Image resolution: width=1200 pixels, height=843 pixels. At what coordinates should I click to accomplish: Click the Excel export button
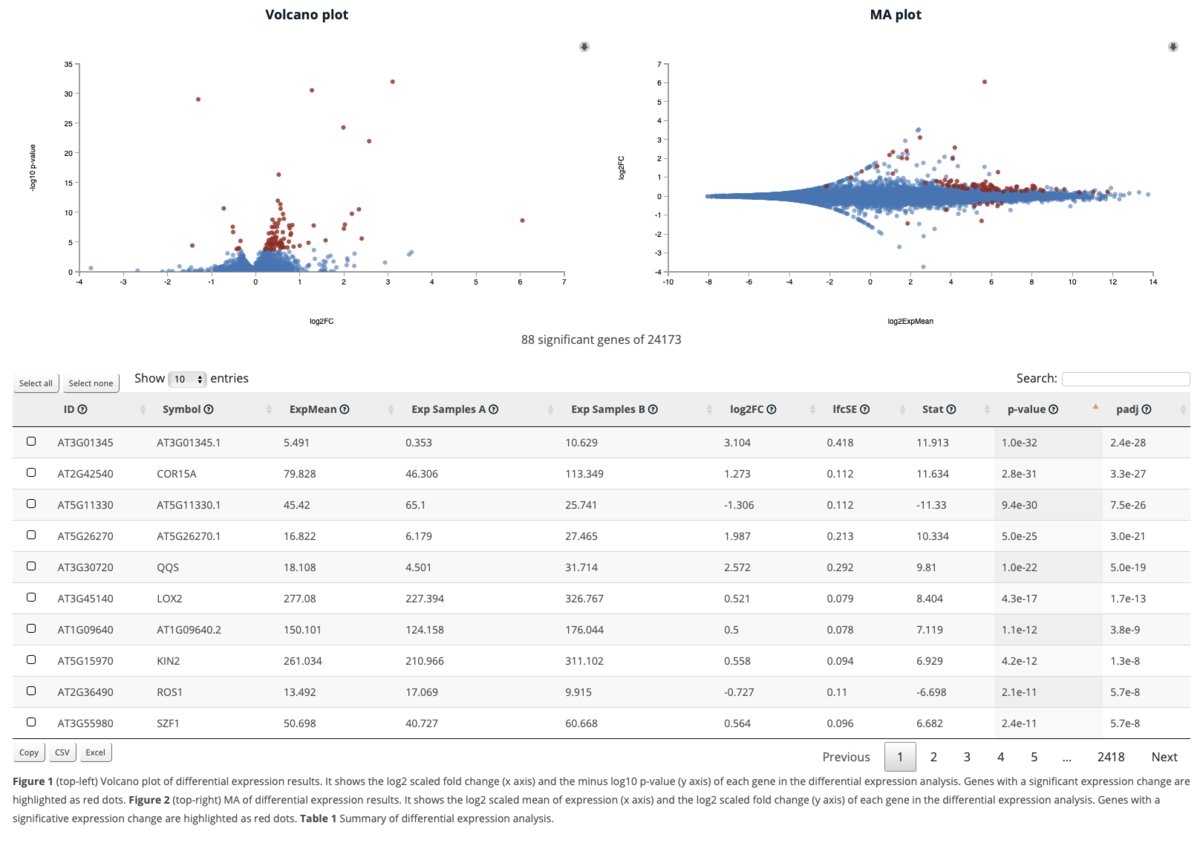(95, 752)
